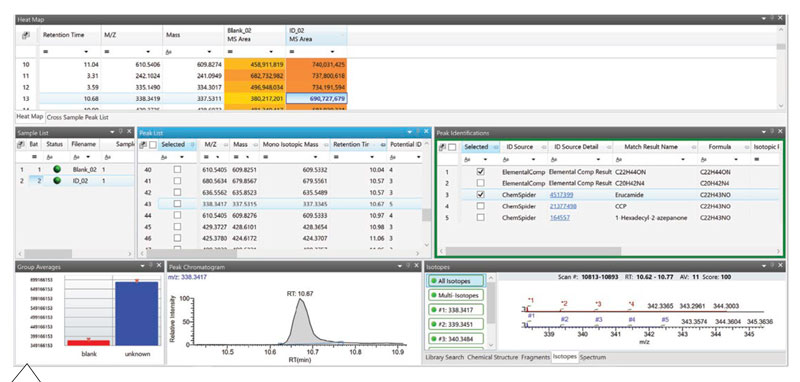
Task: Select isotope #2: 339.3451 button
Action: click(455, 324)
